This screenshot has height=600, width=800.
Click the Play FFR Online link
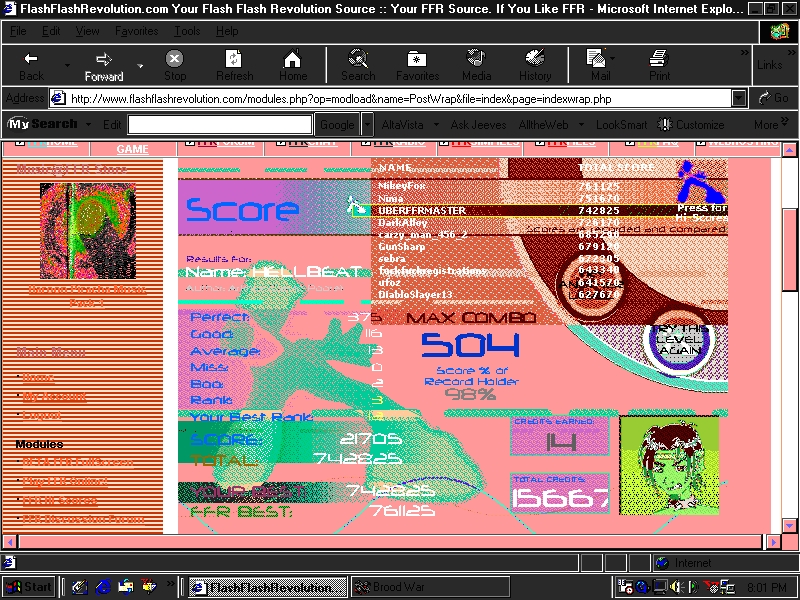[65, 481]
